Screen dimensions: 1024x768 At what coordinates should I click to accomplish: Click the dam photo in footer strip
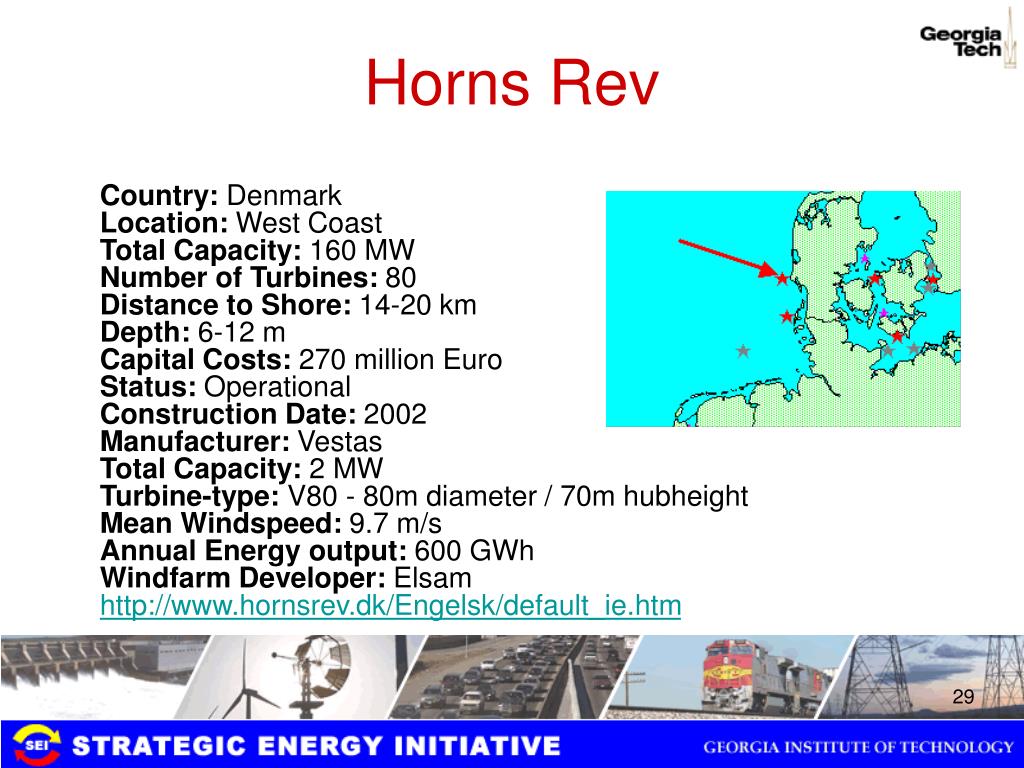coord(98,677)
